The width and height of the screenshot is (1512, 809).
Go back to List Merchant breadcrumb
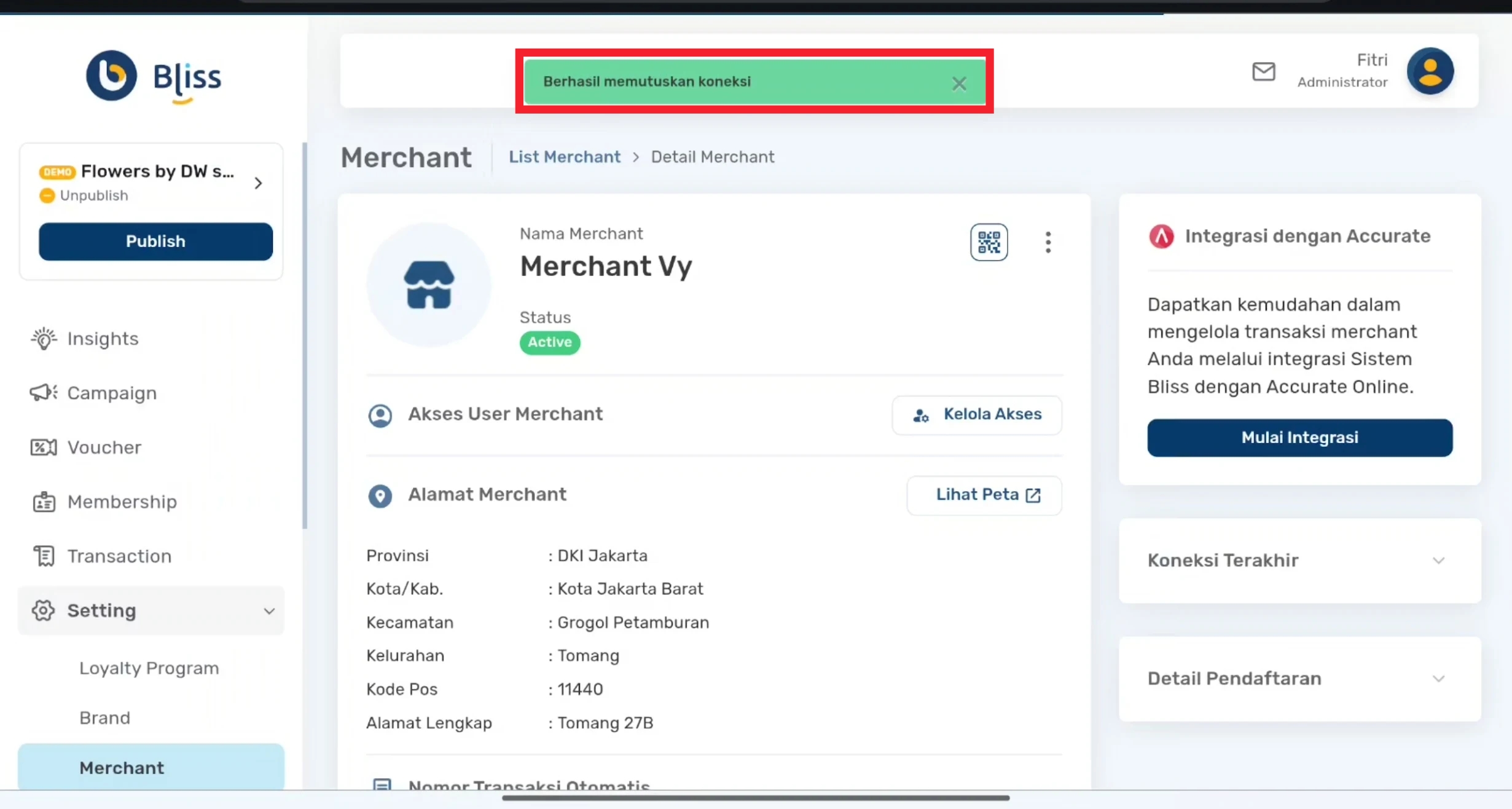564,157
